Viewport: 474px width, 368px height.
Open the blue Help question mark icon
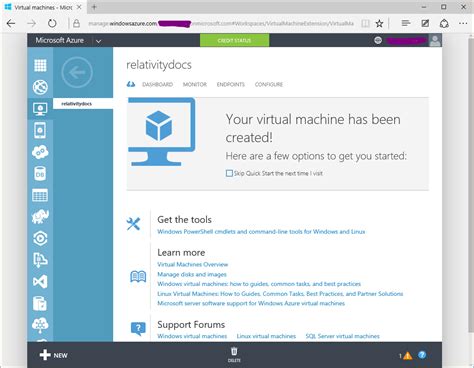pyautogui.click(x=422, y=355)
